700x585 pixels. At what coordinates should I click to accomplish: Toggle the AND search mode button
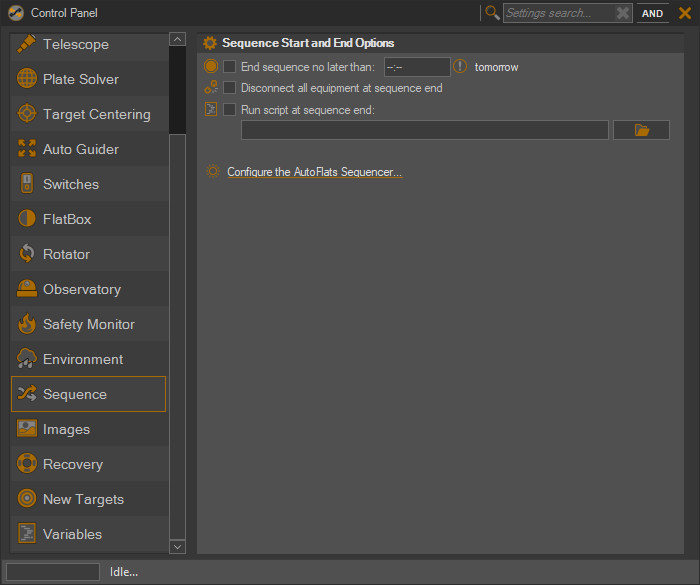tap(652, 13)
